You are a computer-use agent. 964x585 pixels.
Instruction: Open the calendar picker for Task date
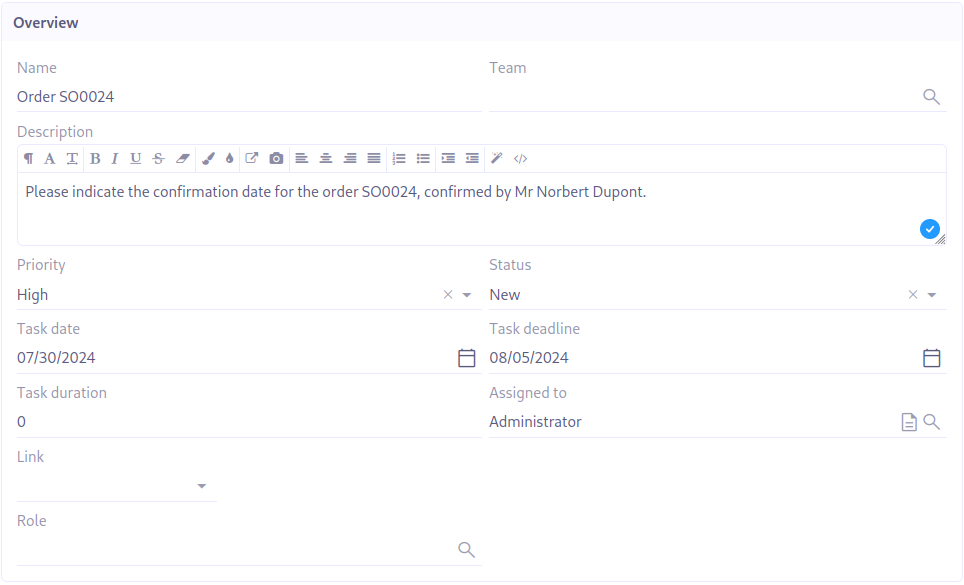(x=466, y=358)
